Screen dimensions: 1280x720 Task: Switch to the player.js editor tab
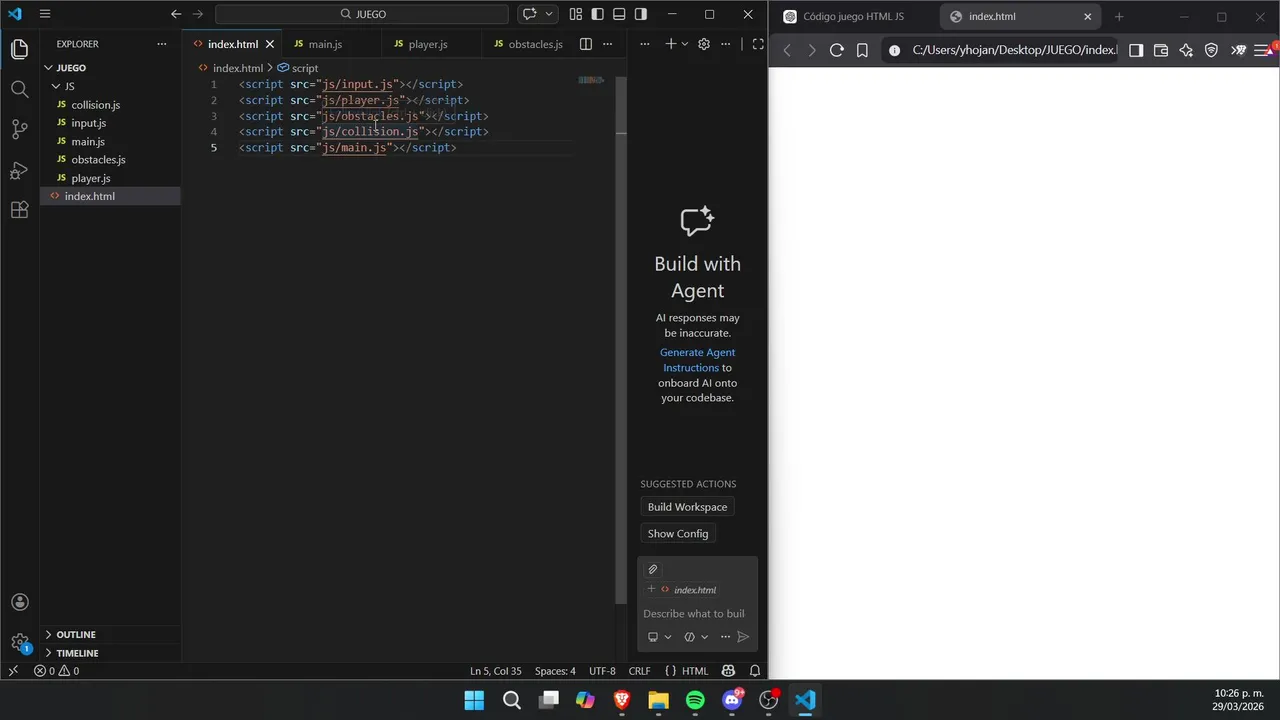(427, 44)
